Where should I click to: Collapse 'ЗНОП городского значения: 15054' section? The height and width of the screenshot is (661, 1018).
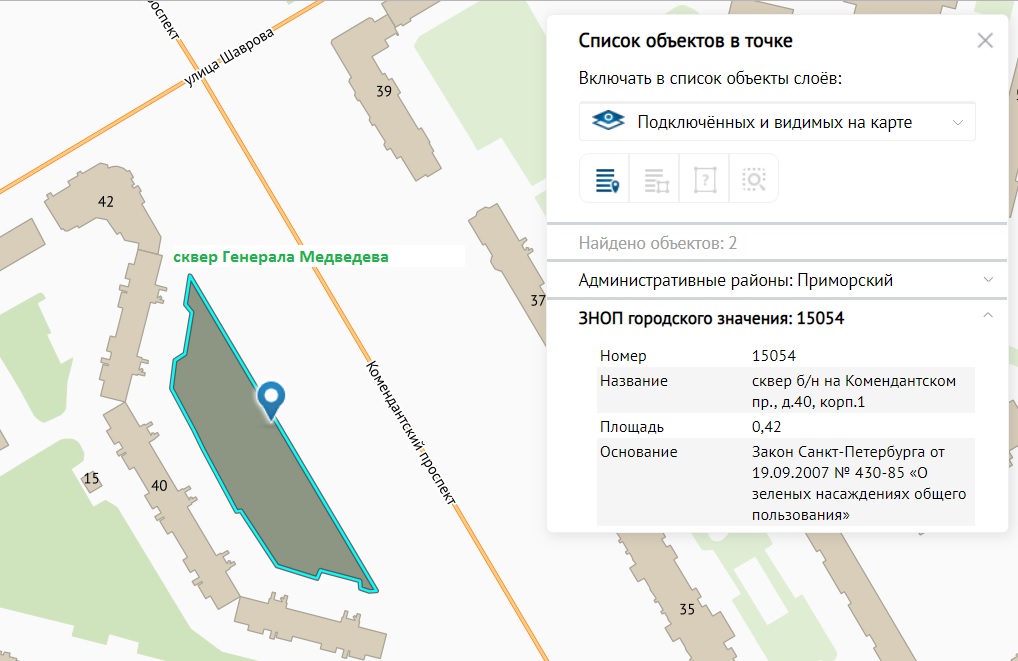click(x=987, y=317)
